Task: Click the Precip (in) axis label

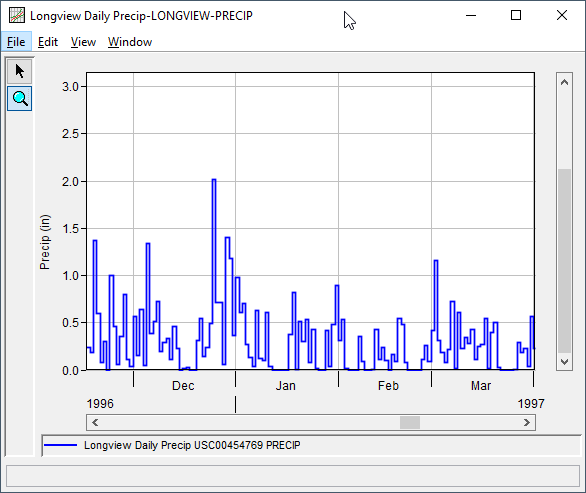Action: tap(44, 242)
